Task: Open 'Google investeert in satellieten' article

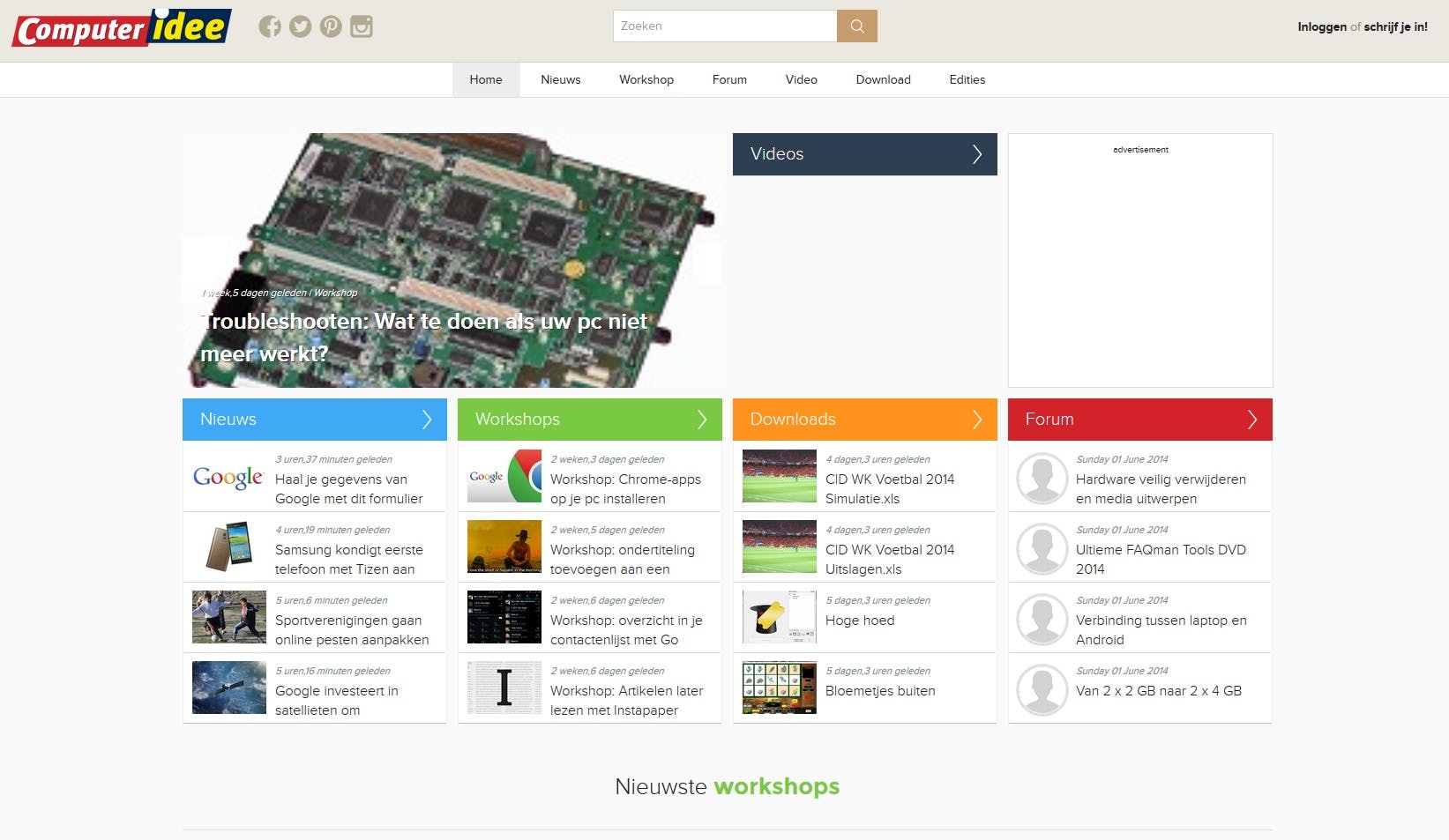Action: 337,701
